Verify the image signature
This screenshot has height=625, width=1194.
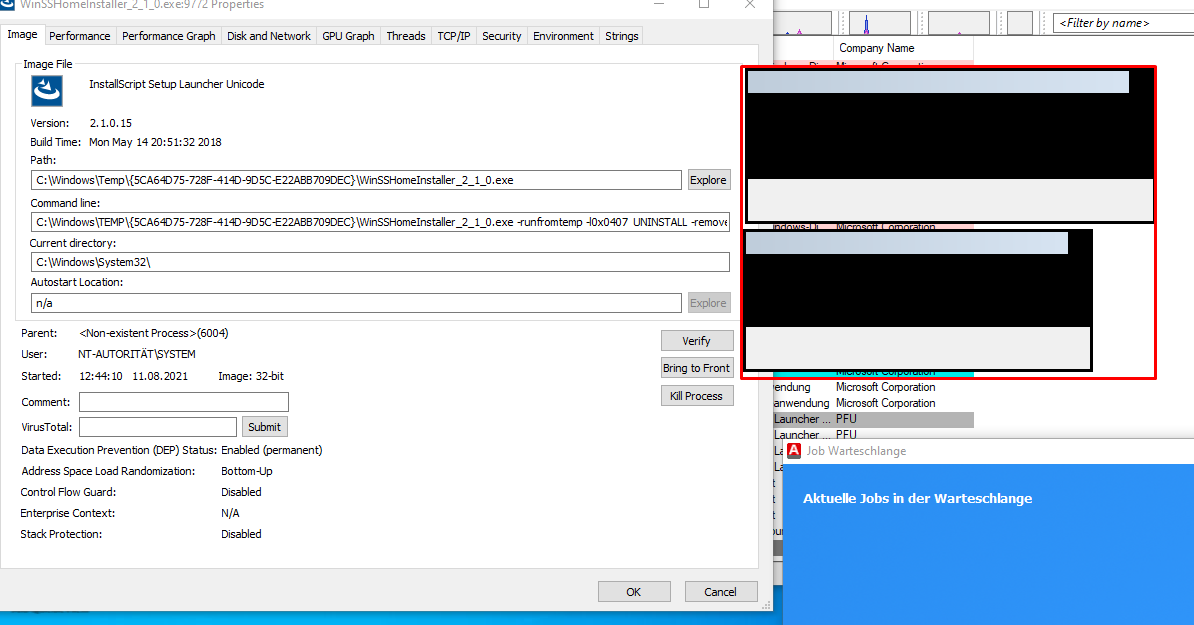[x=697, y=341]
